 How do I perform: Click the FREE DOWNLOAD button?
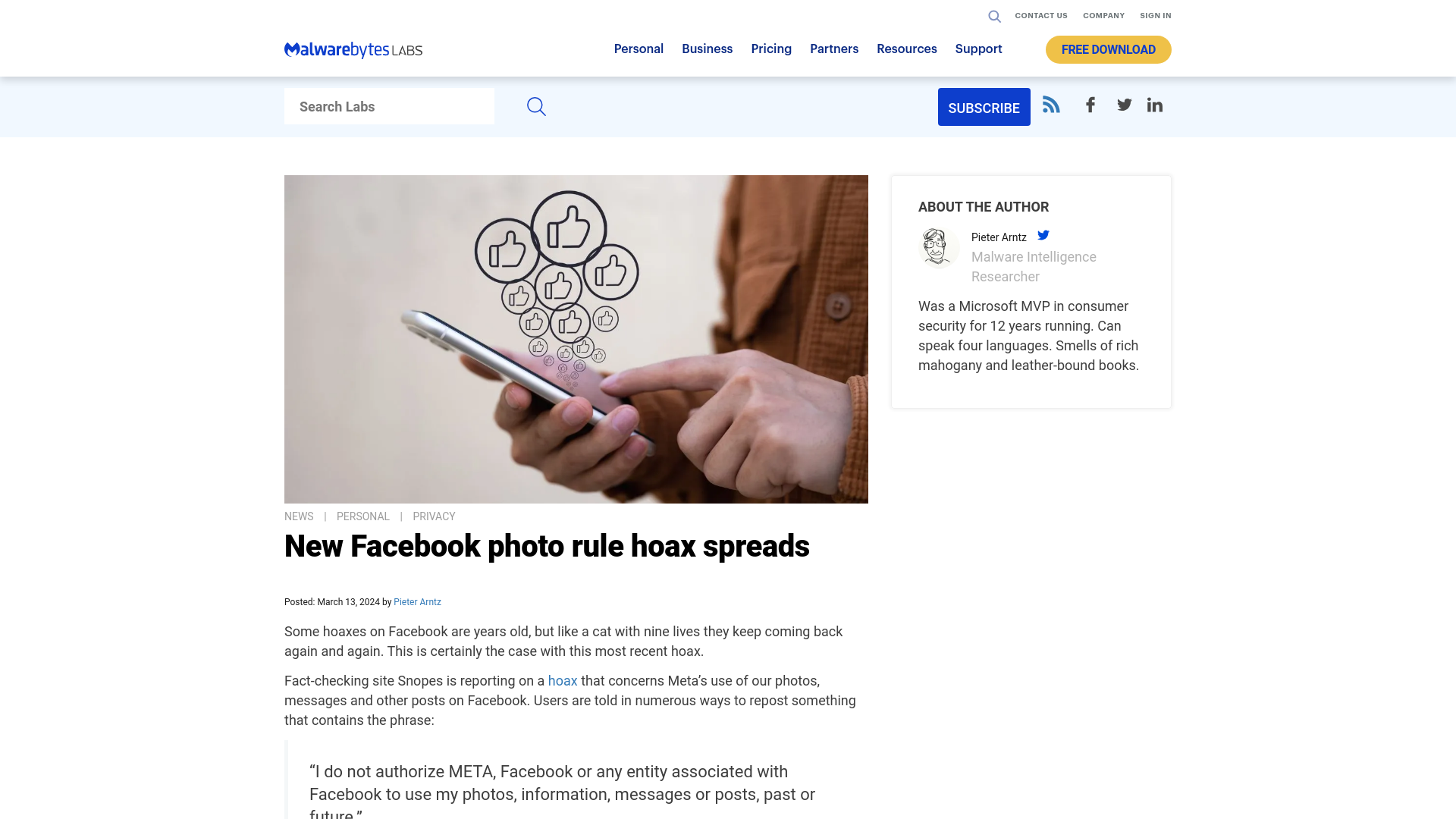pos(1108,49)
